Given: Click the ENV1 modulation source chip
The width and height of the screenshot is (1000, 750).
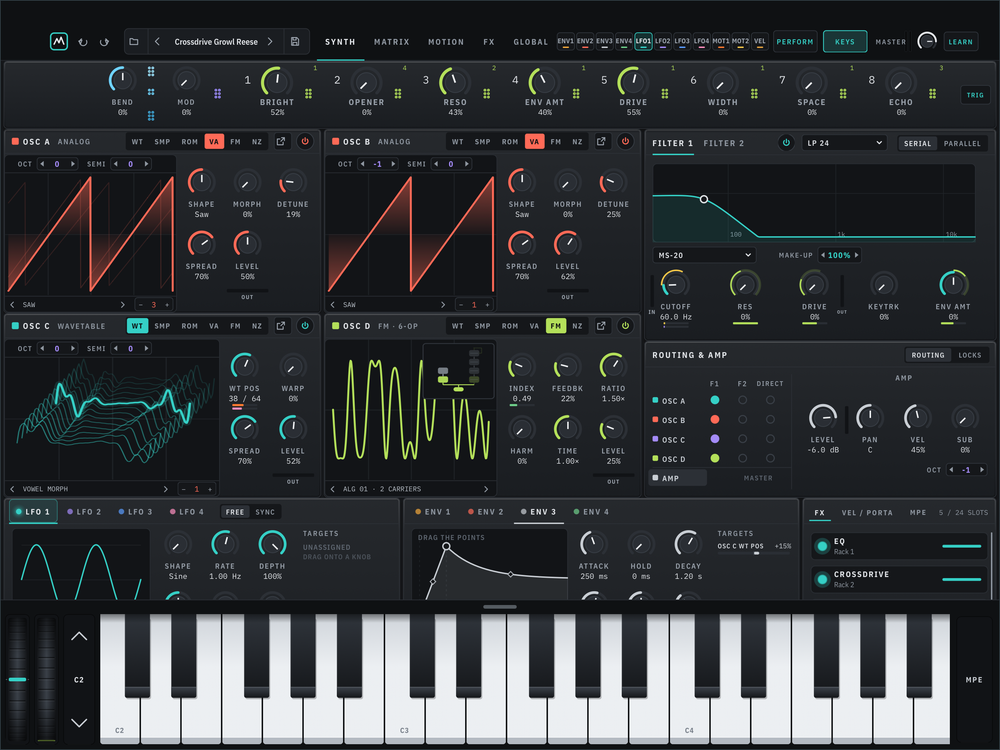Looking at the screenshot, I should (x=566, y=41).
